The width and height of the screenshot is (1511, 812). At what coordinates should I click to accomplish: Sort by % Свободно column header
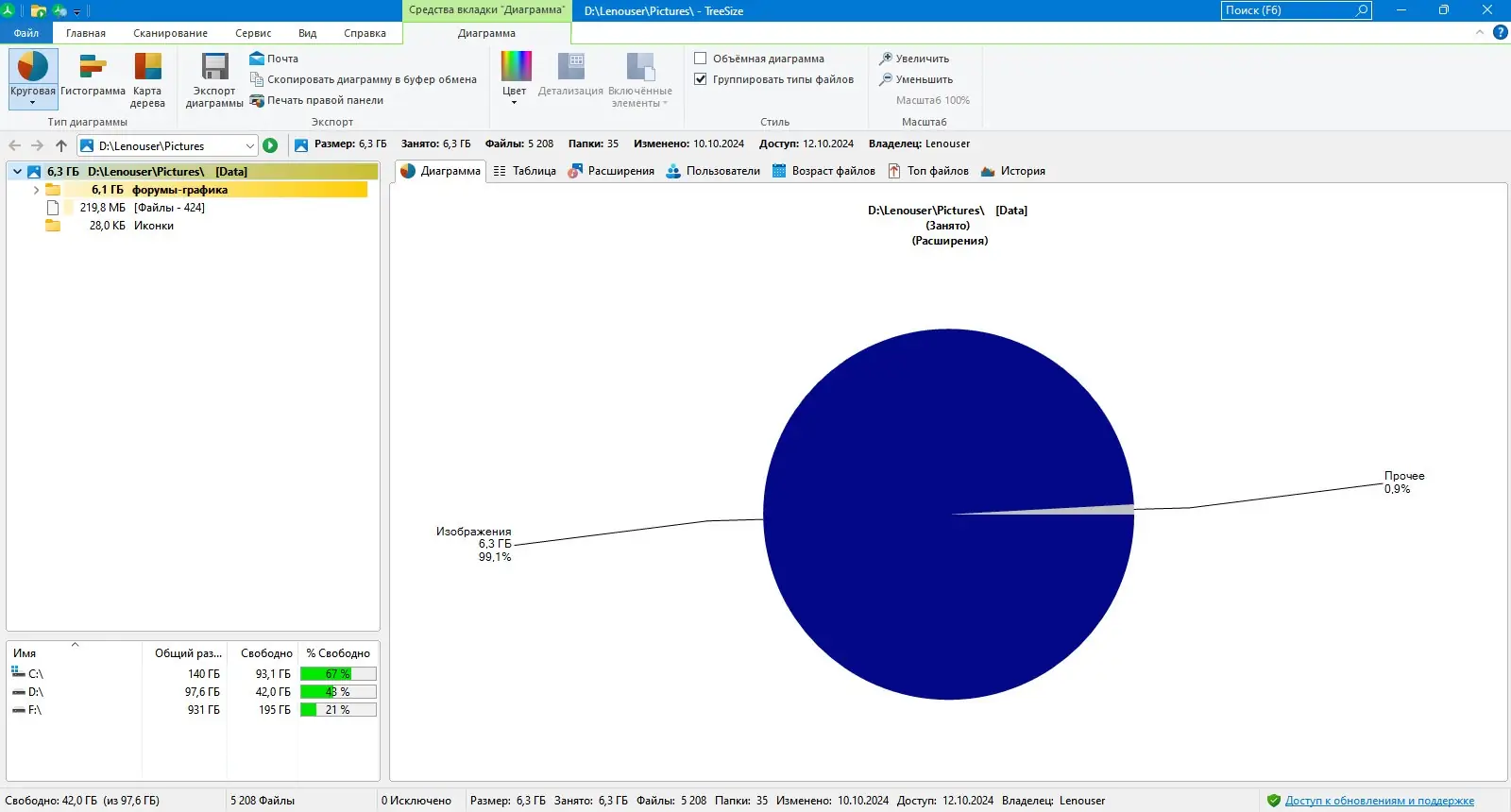click(x=338, y=653)
